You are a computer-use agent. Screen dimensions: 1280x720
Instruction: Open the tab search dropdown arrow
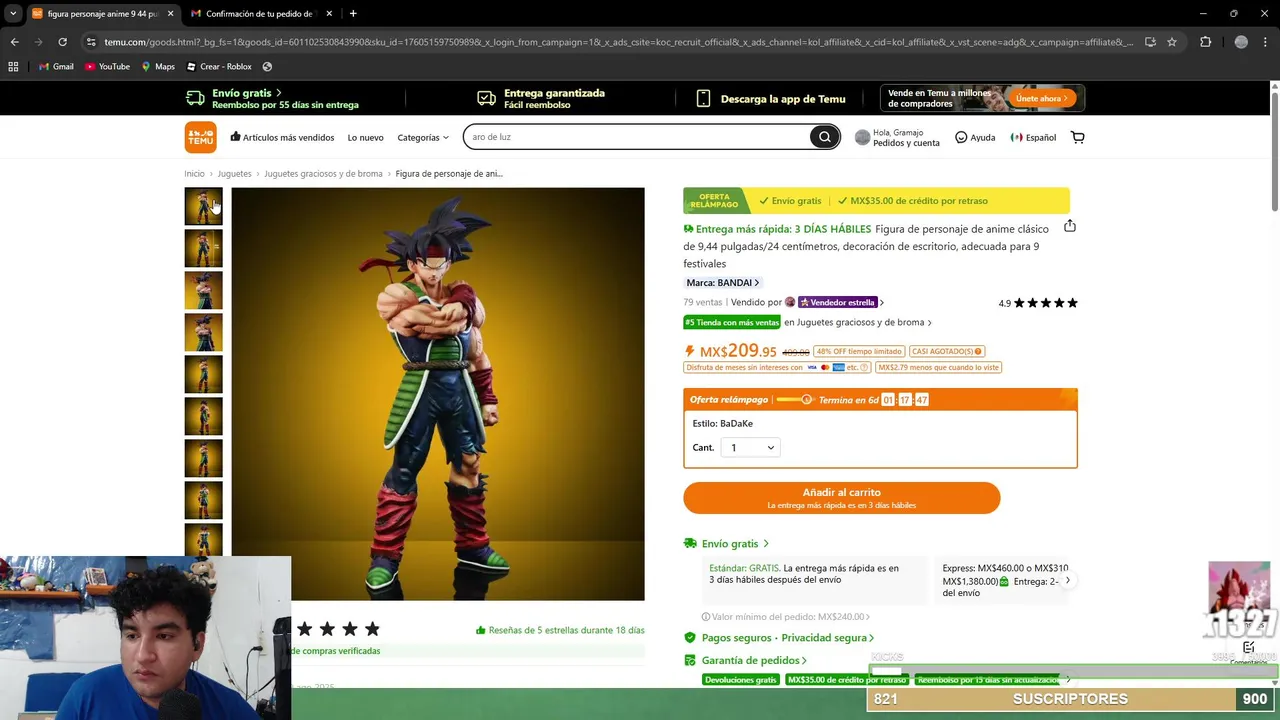coord(13,14)
